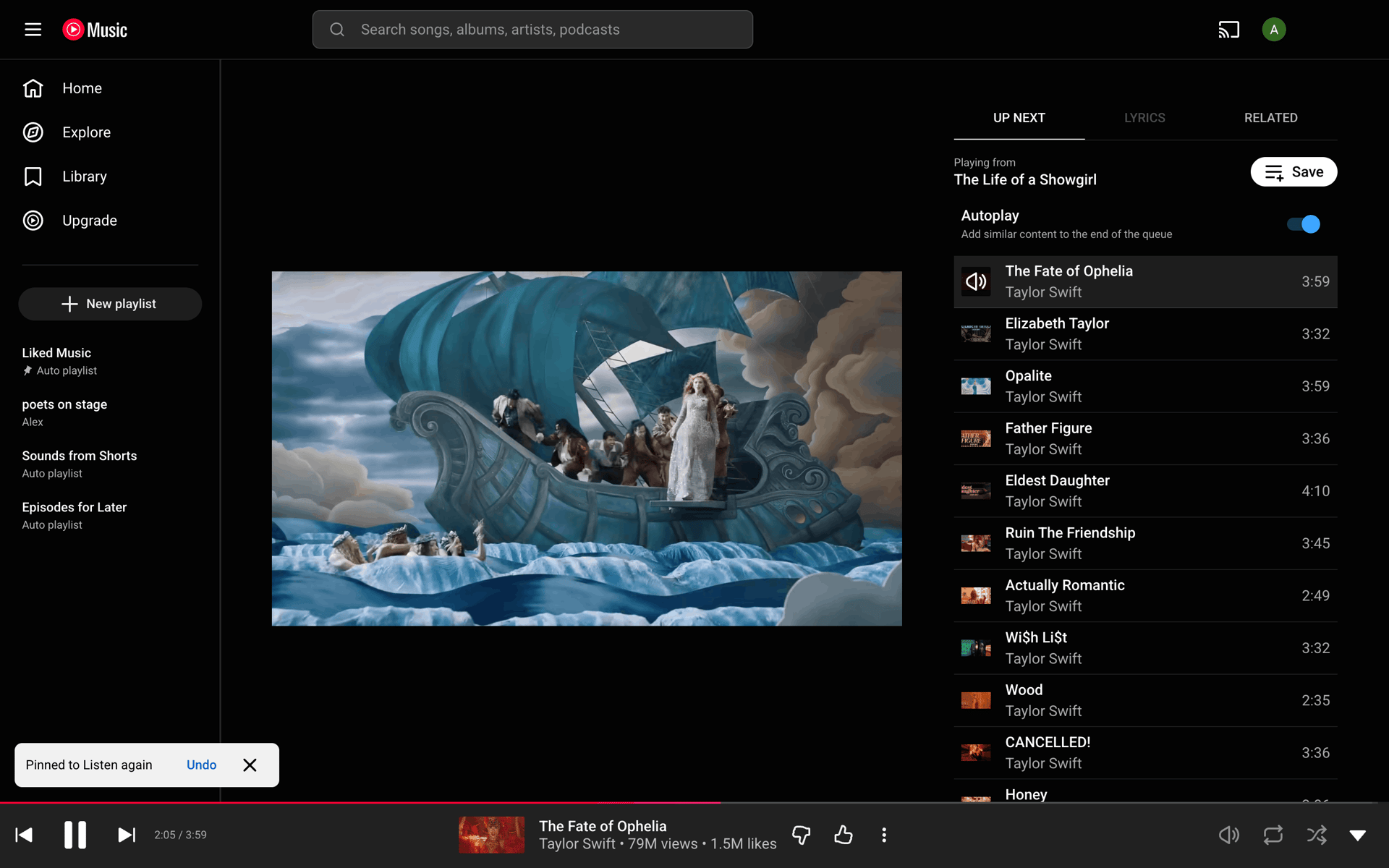This screenshot has height=868, width=1389.
Task: Open Library in sidebar
Action: click(110, 176)
